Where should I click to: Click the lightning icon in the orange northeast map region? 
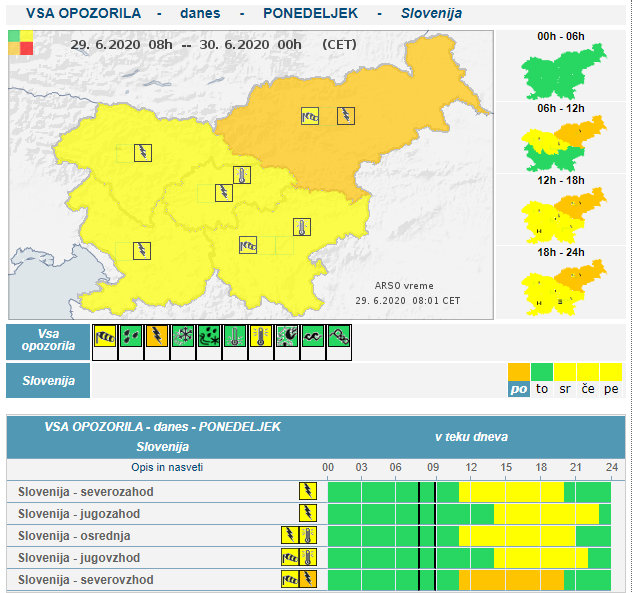(346, 115)
